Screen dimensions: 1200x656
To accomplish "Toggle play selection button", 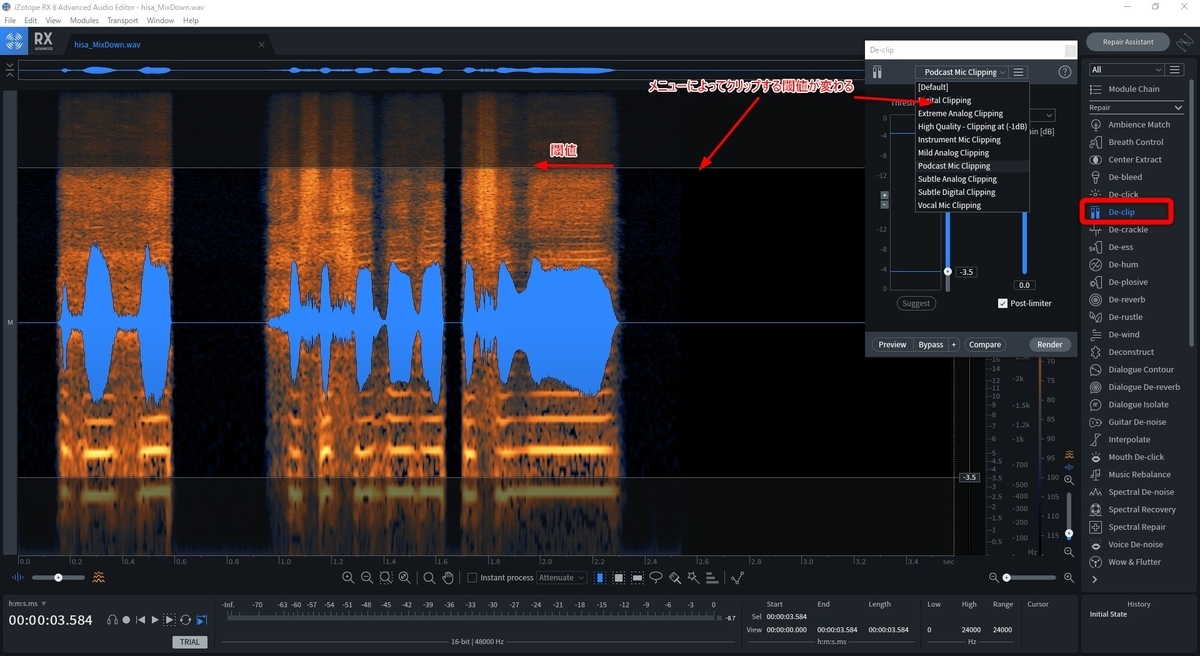I will click(169, 620).
